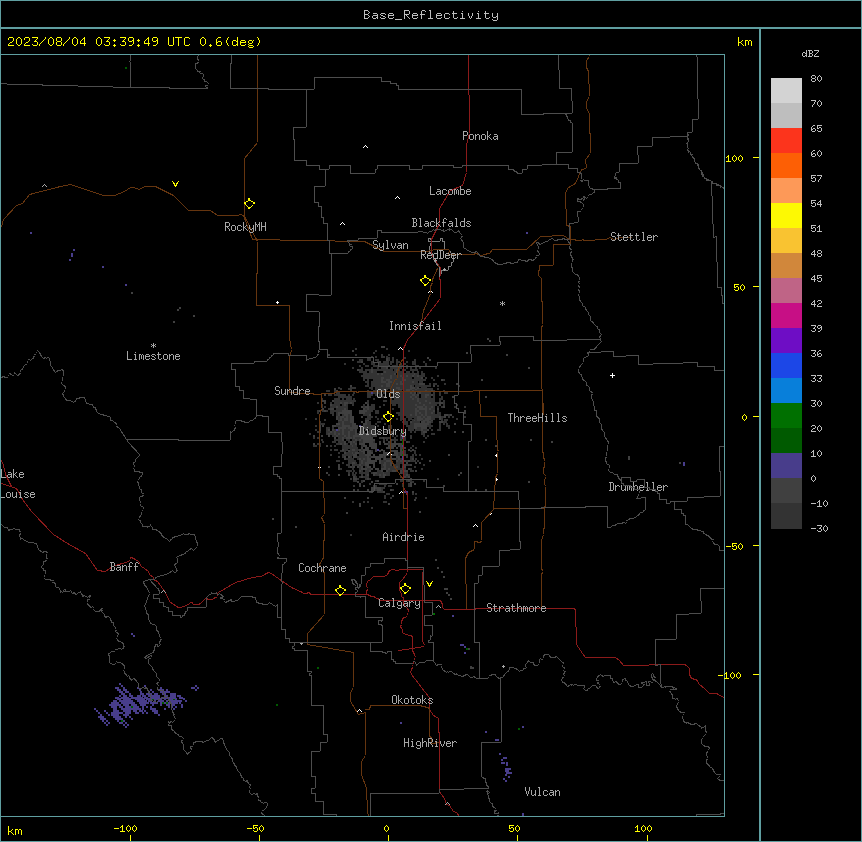Click the magenta swatch between 42 and 39 dBZ
This screenshot has height=842, width=862.
(x=786, y=315)
